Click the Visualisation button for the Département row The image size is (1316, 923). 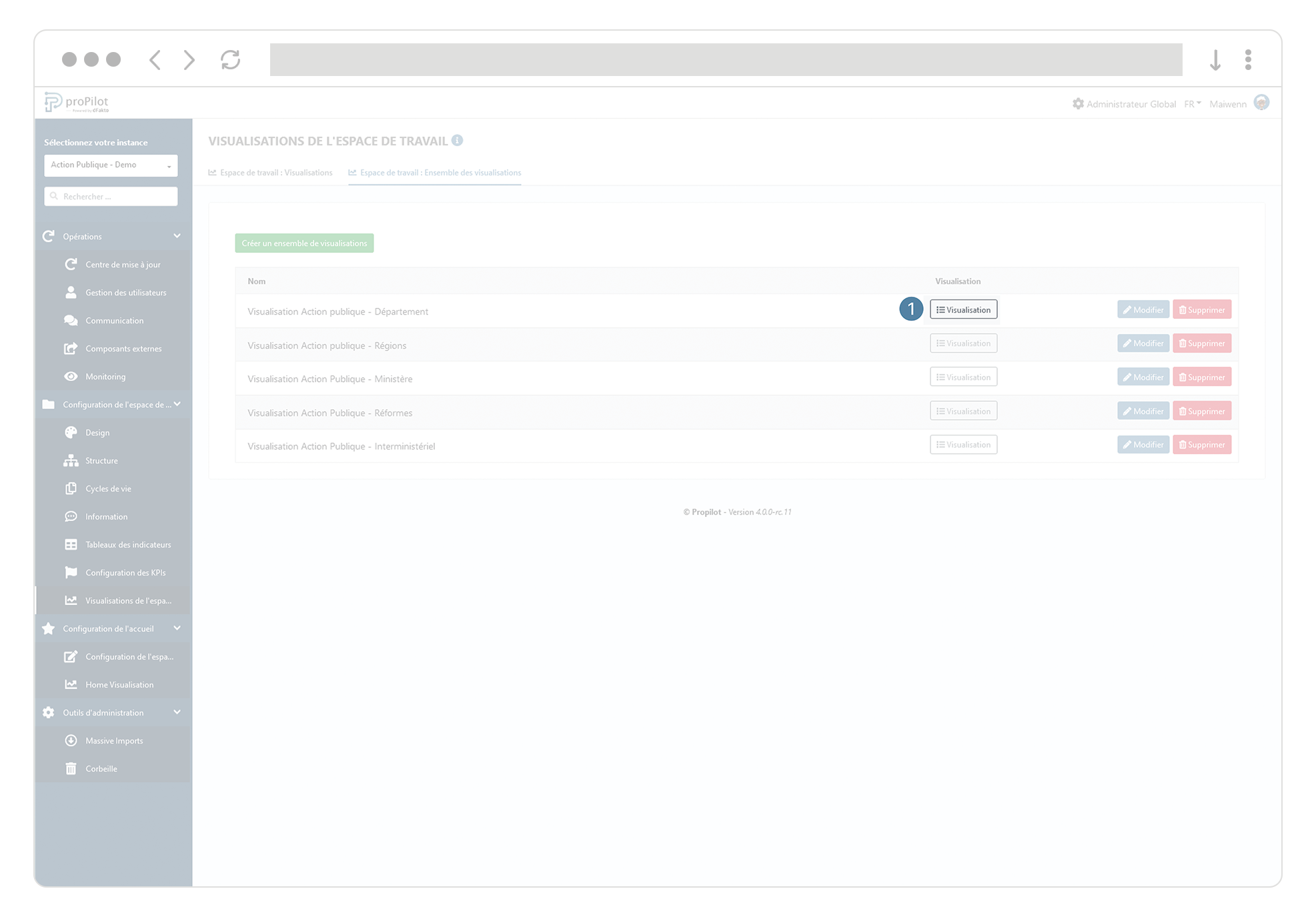click(963, 310)
